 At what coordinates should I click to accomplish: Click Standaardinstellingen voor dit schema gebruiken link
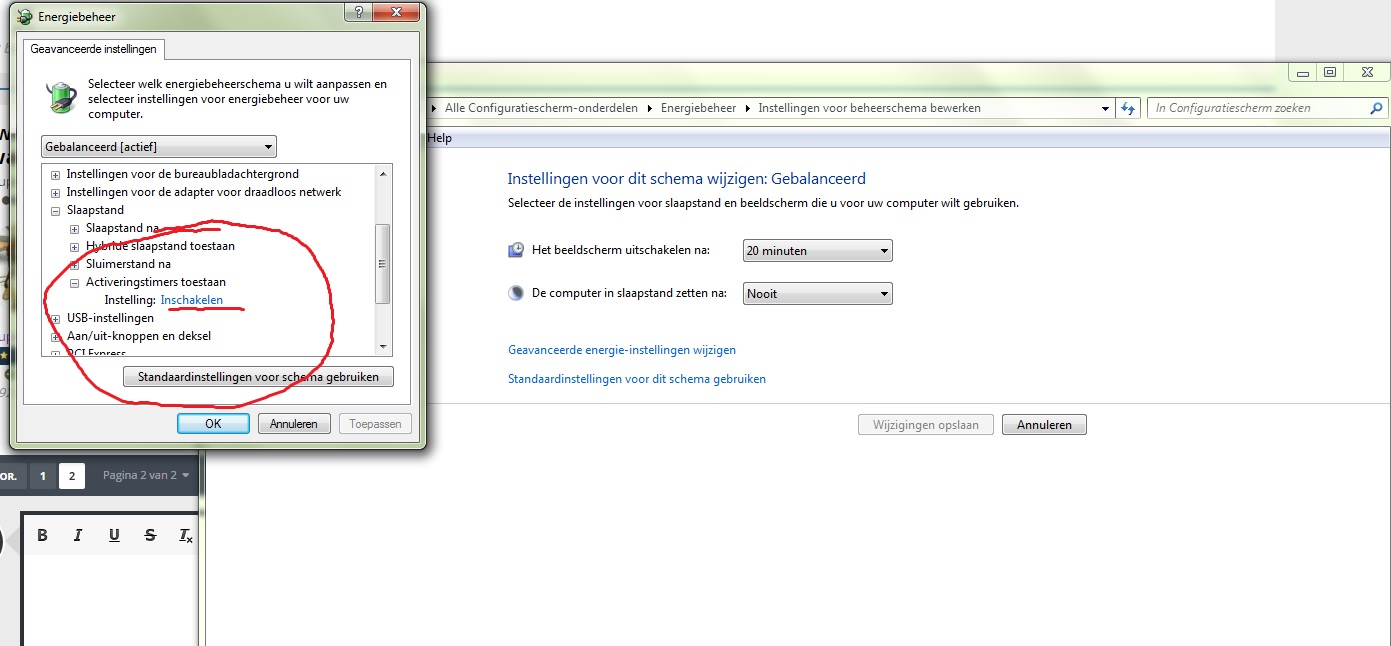tap(637, 379)
